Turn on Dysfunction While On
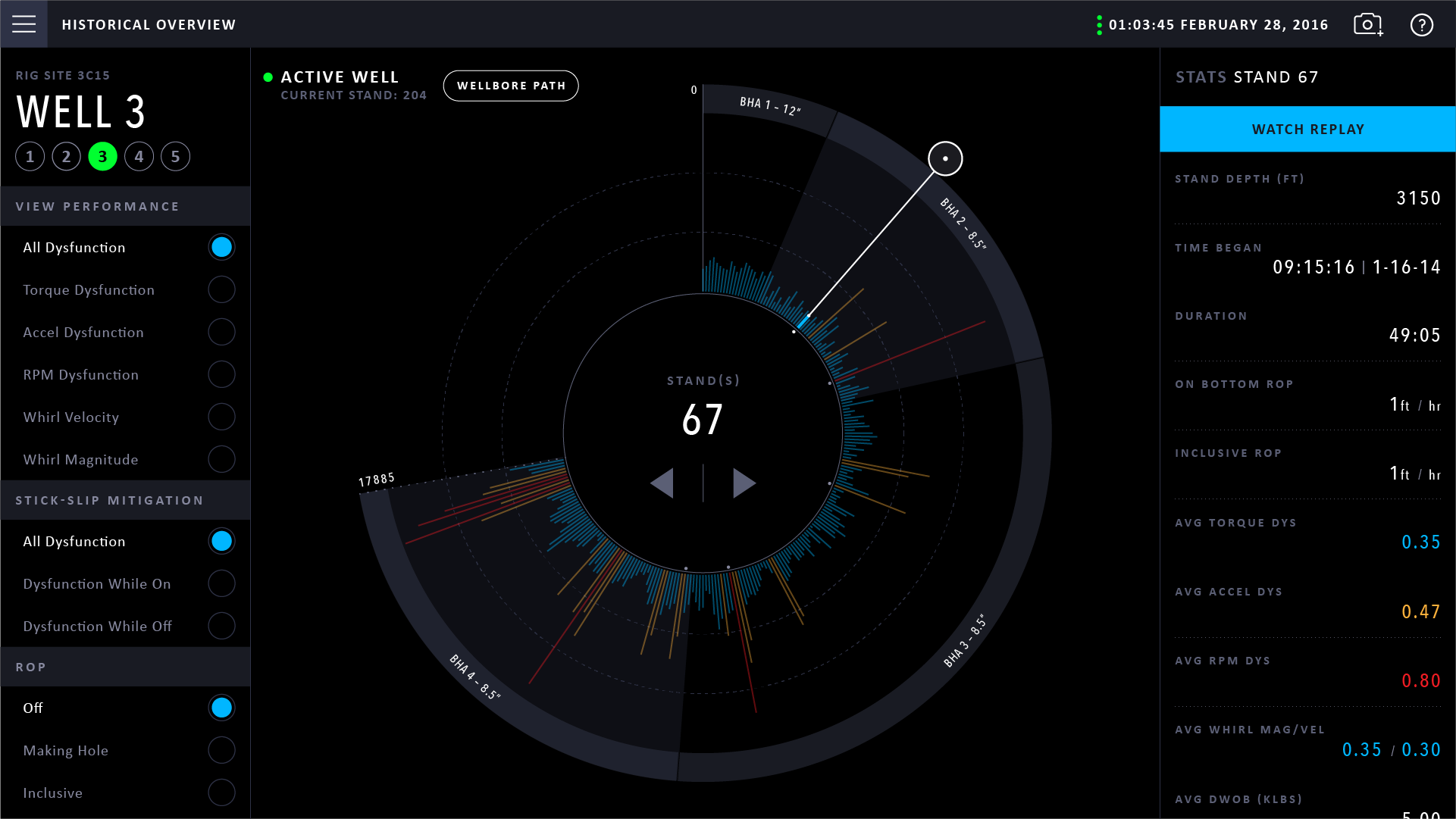Screen dimensions: 1456x819 [221, 583]
